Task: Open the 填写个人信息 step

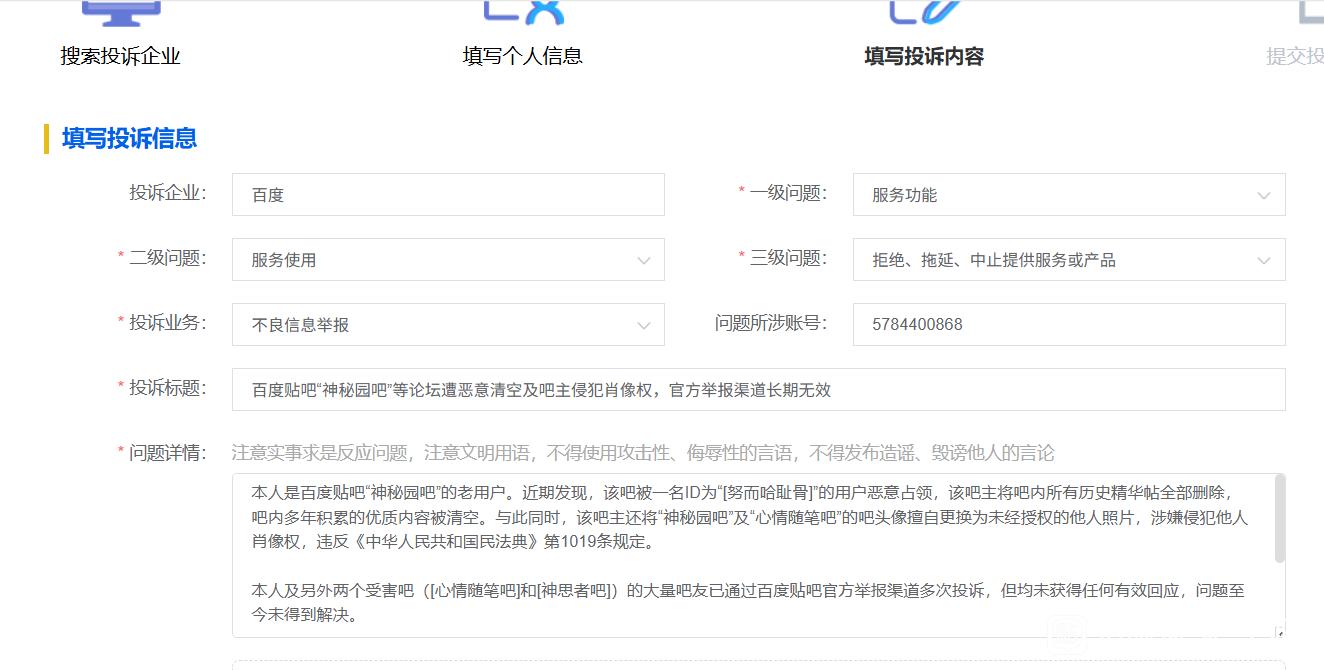Action: 523,57
